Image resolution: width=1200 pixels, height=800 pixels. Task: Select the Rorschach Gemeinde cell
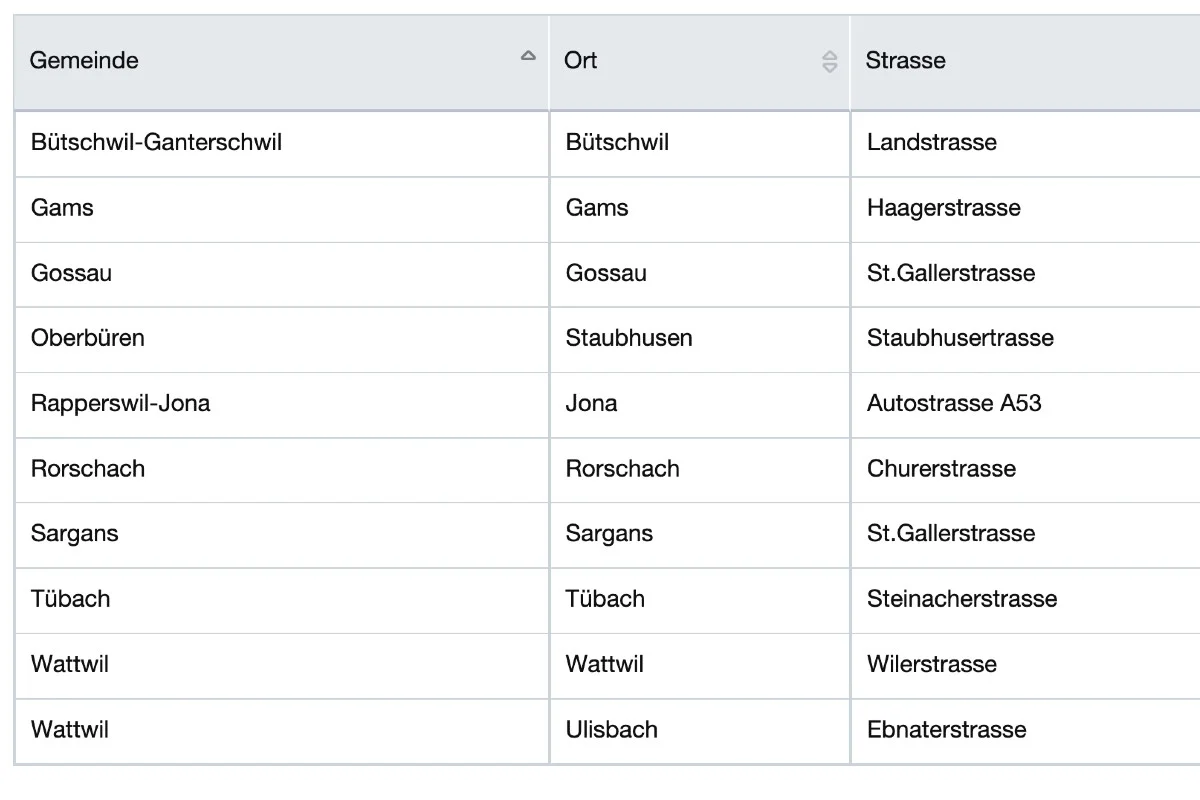pyautogui.click(x=282, y=470)
